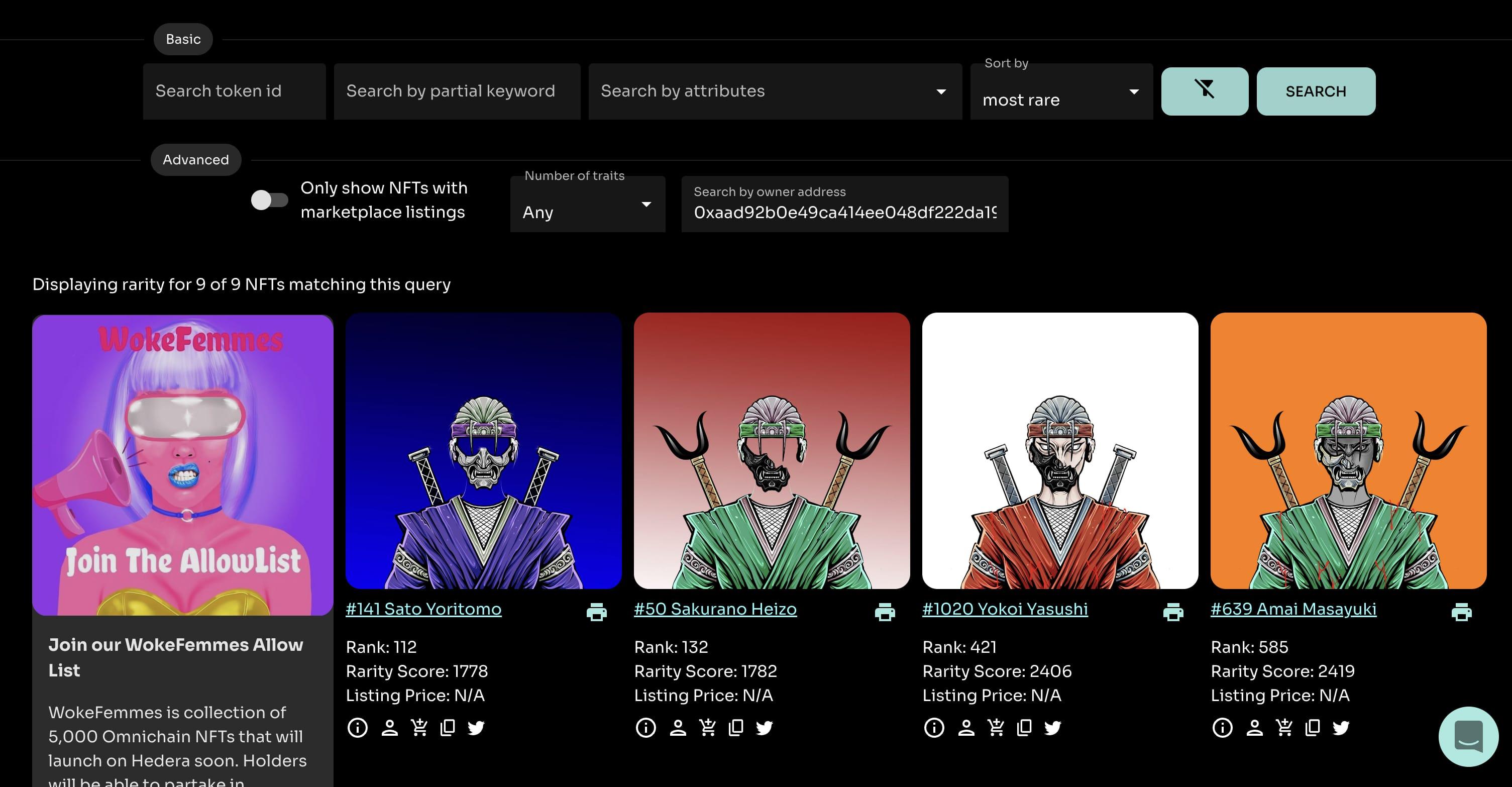Open the chat widget bubble
Viewport: 1512px width, 787px height.
click(1468, 736)
